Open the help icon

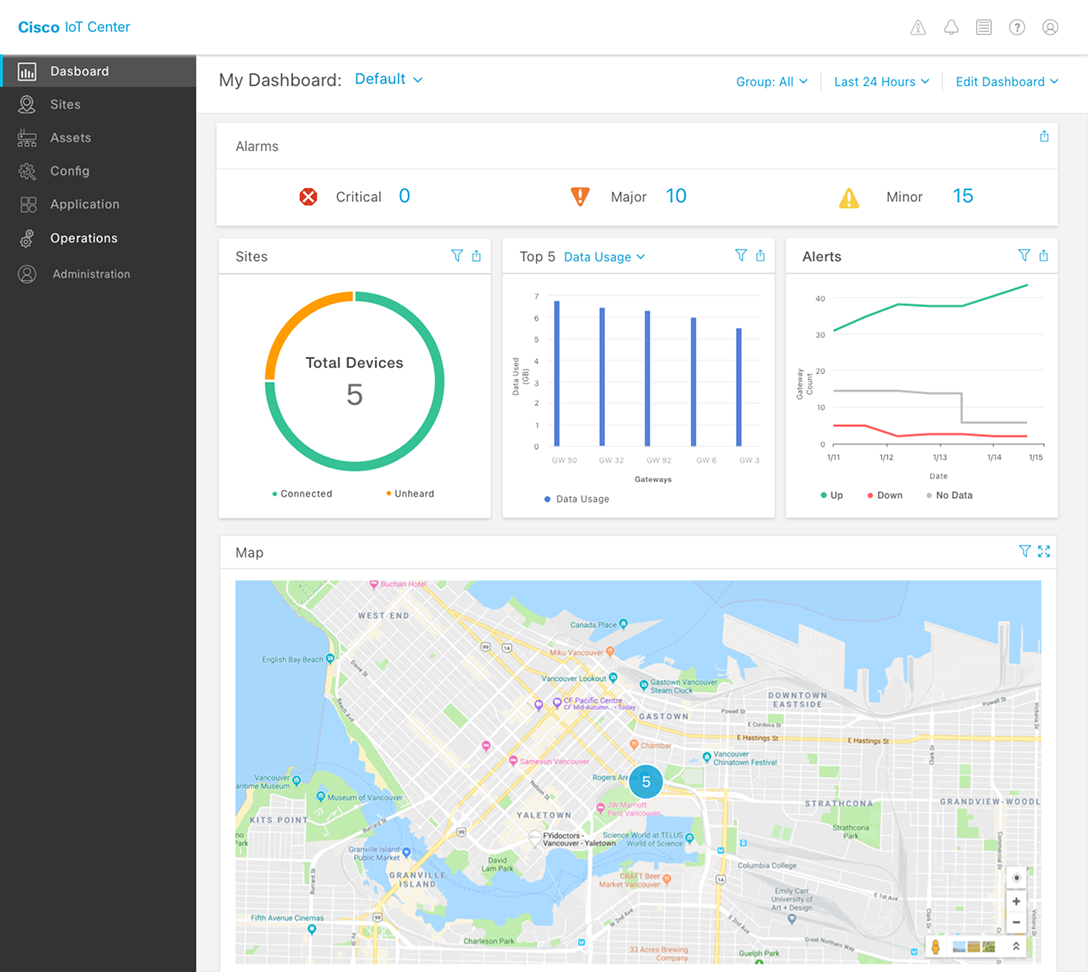click(1017, 27)
